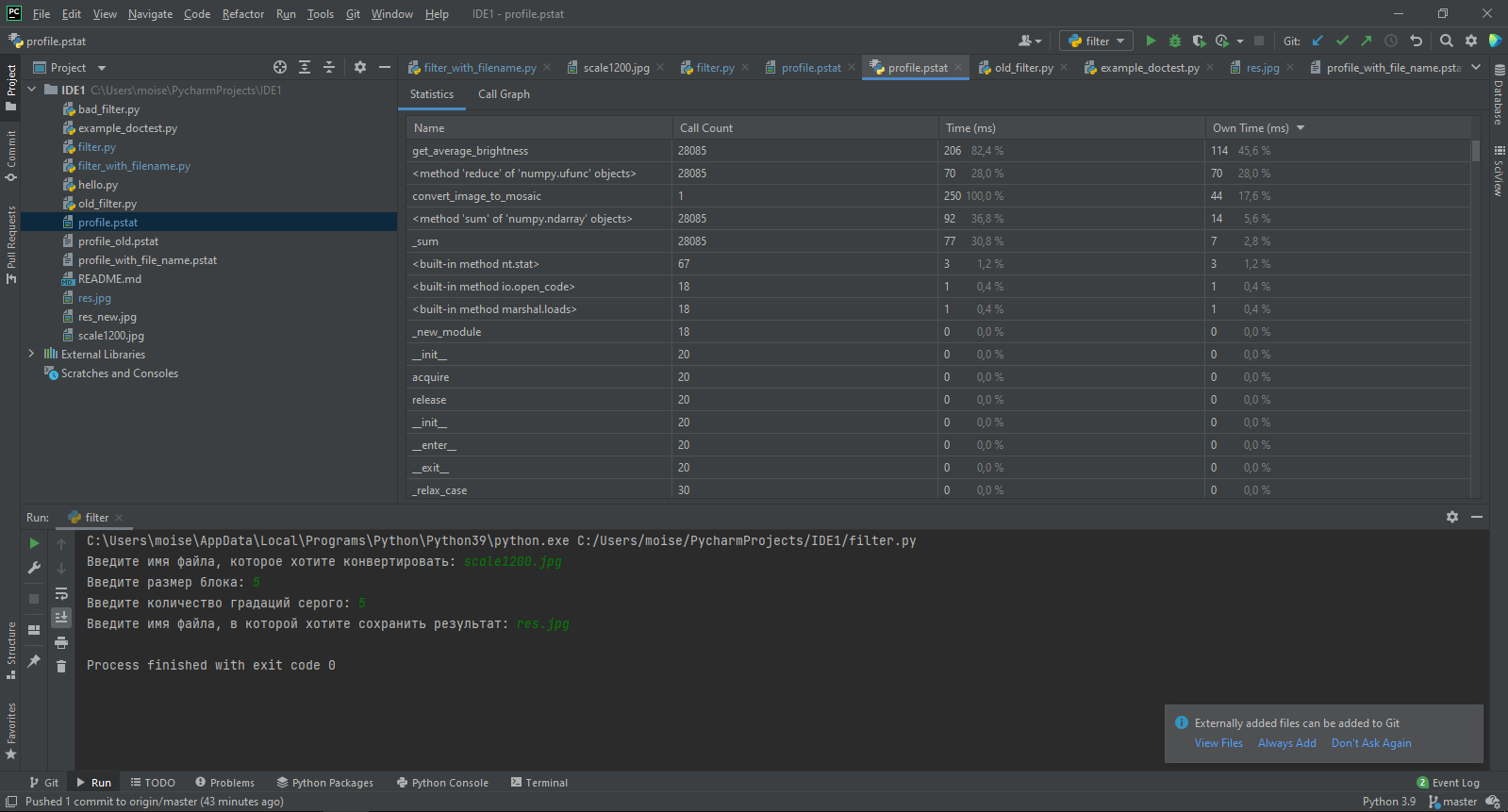Screen dimensions: 1508x812
Task: Click View Files in Git notification
Action: point(1218,743)
